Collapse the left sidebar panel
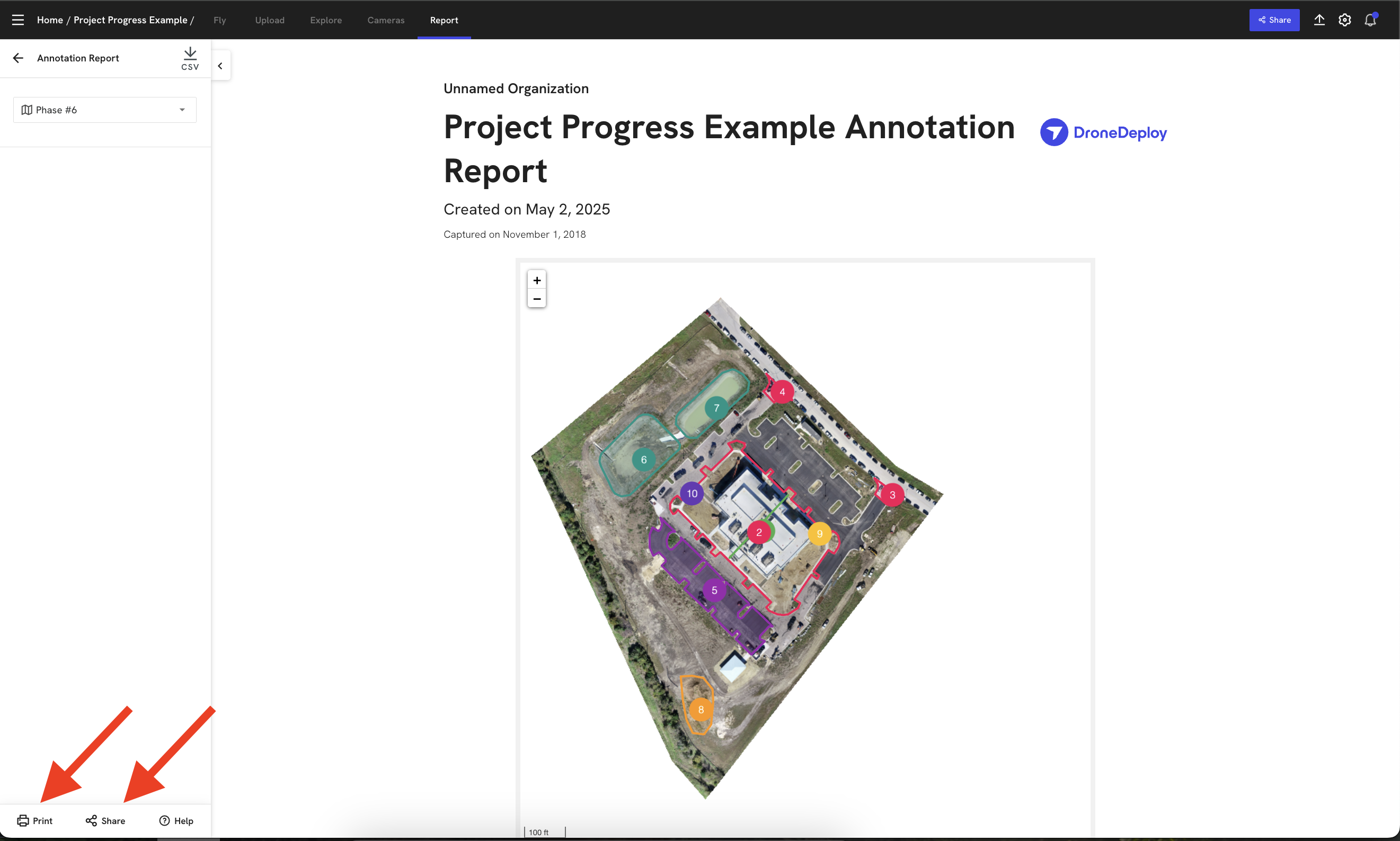The height and width of the screenshot is (841, 1400). coord(220,66)
